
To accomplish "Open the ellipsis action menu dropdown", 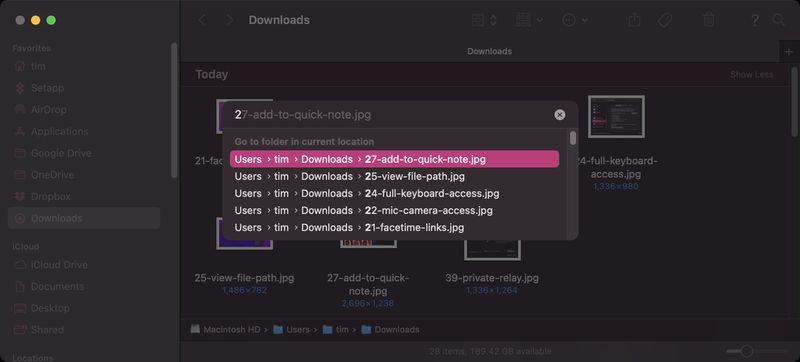I will point(575,20).
